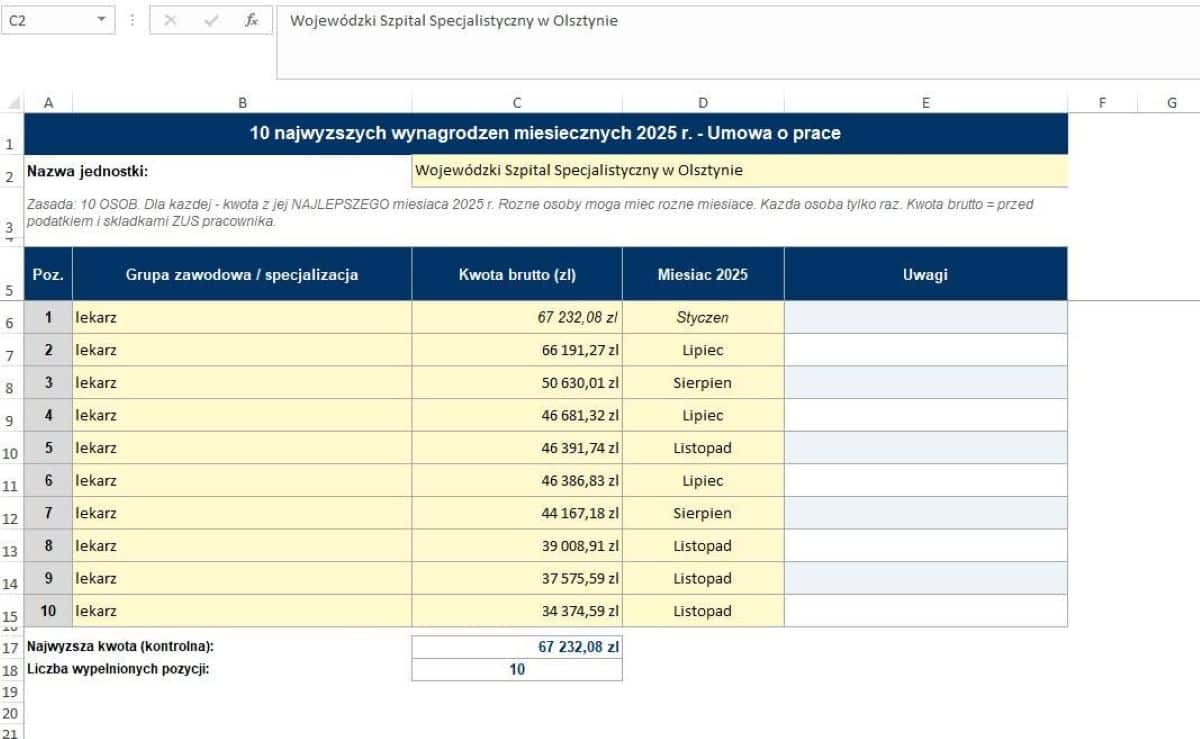
Task: Click the Uwagi header cell
Action: (926, 274)
